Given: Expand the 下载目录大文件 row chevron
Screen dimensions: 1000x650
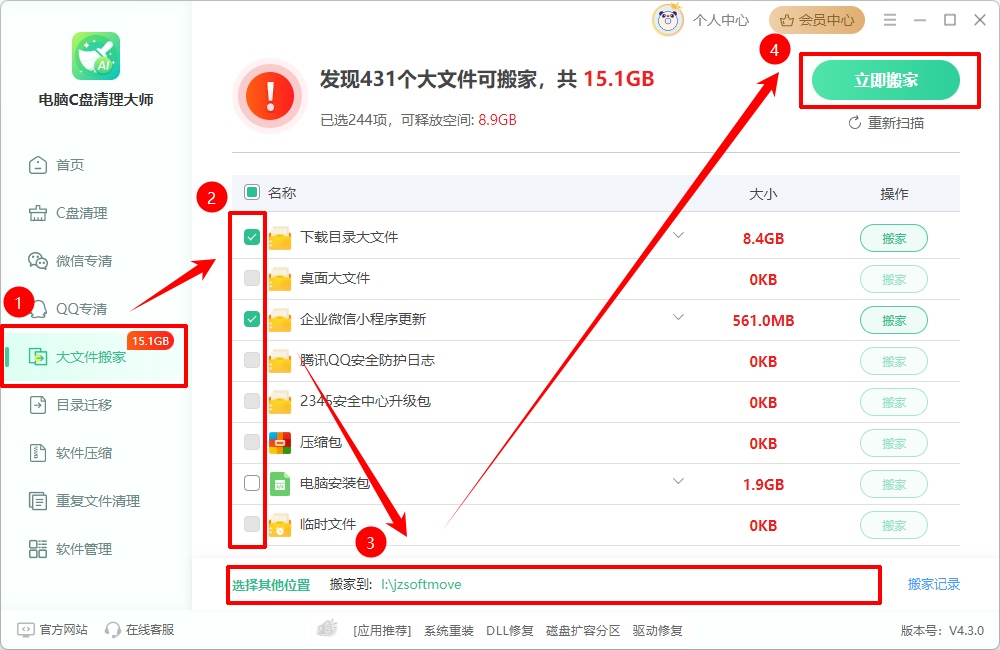Looking at the screenshot, I should coord(679,235).
